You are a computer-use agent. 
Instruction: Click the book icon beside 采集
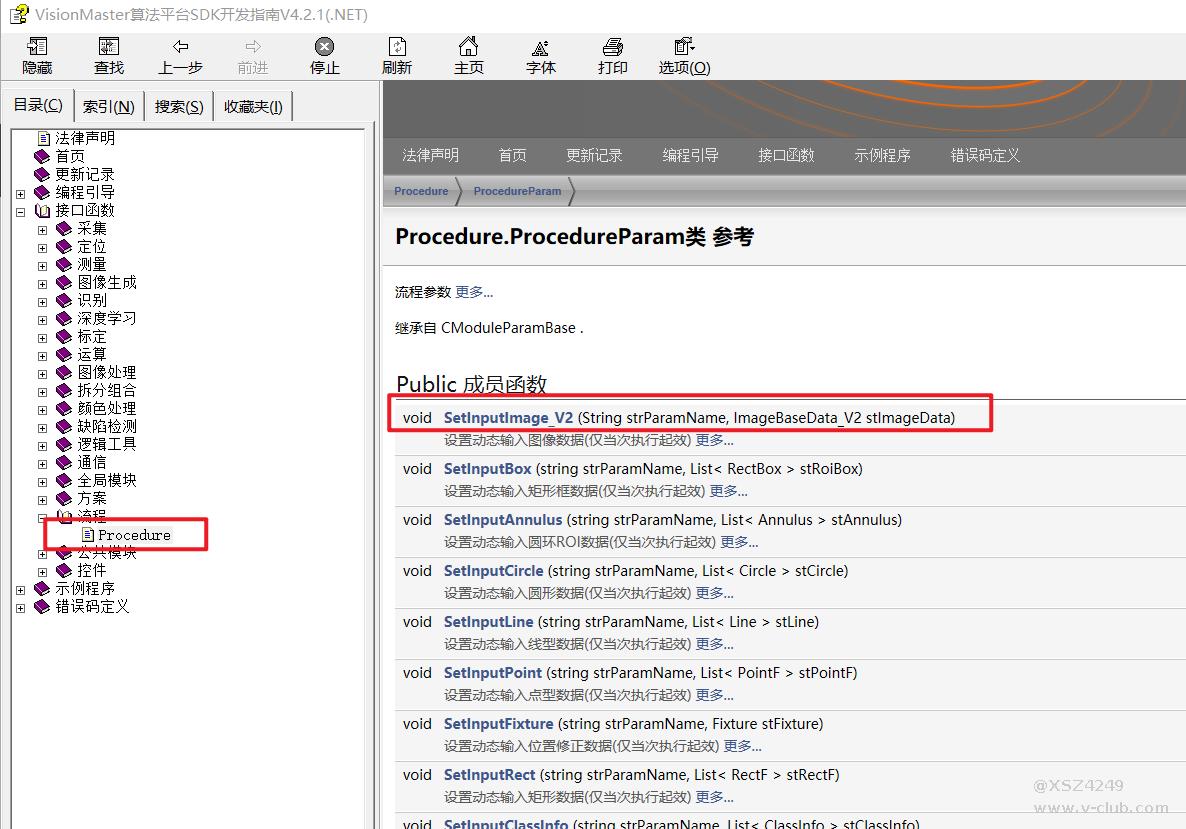coord(64,228)
